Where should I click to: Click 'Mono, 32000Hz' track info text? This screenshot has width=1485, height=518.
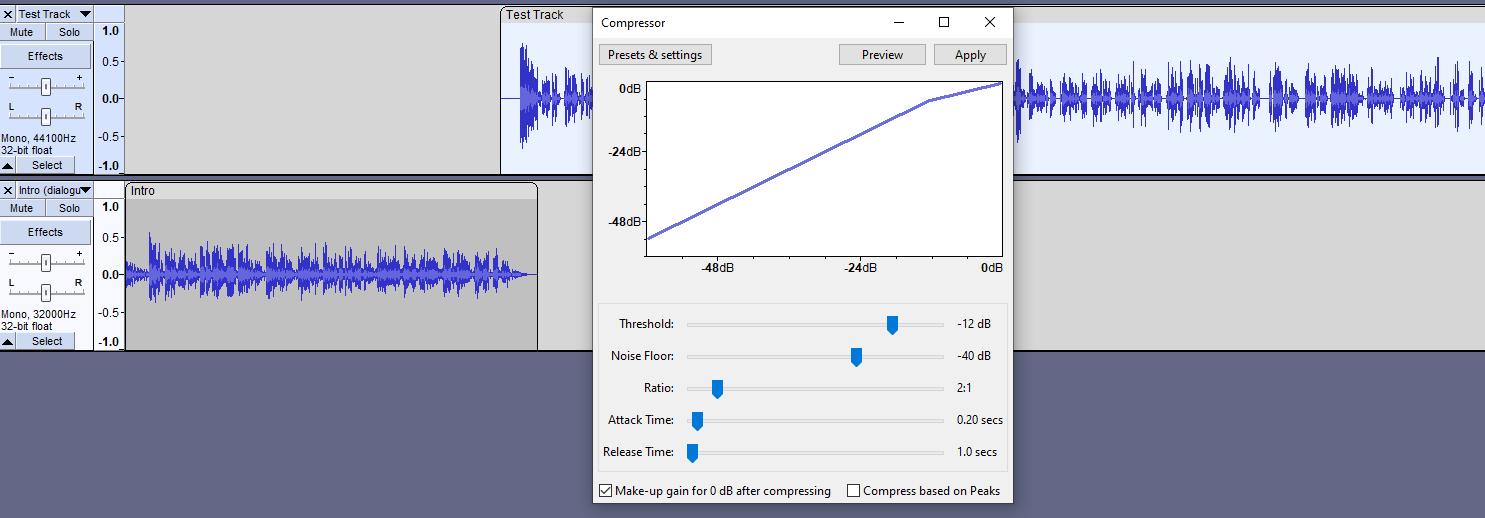click(38, 314)
